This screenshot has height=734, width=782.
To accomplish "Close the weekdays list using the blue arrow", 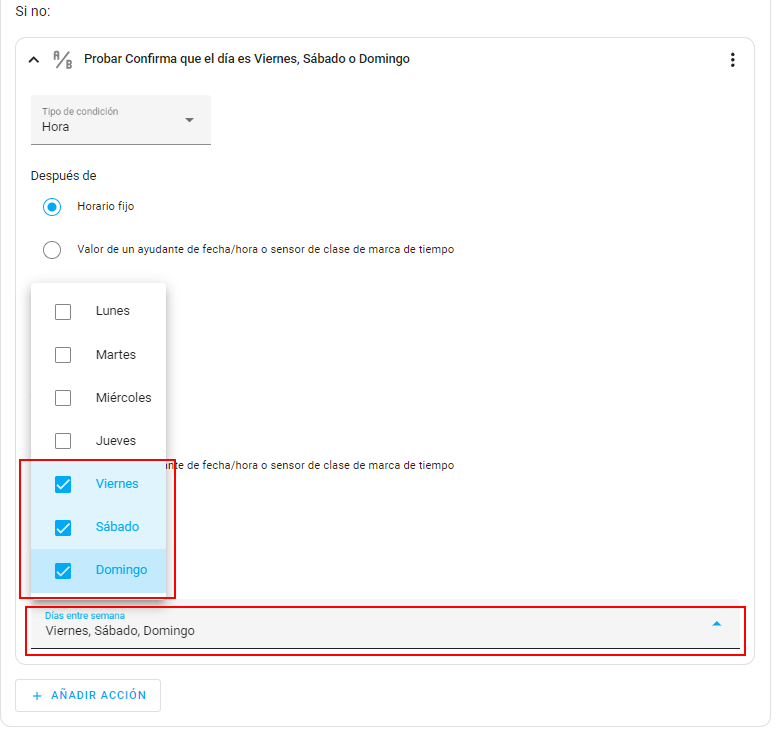I will click(x=716, y=624).
